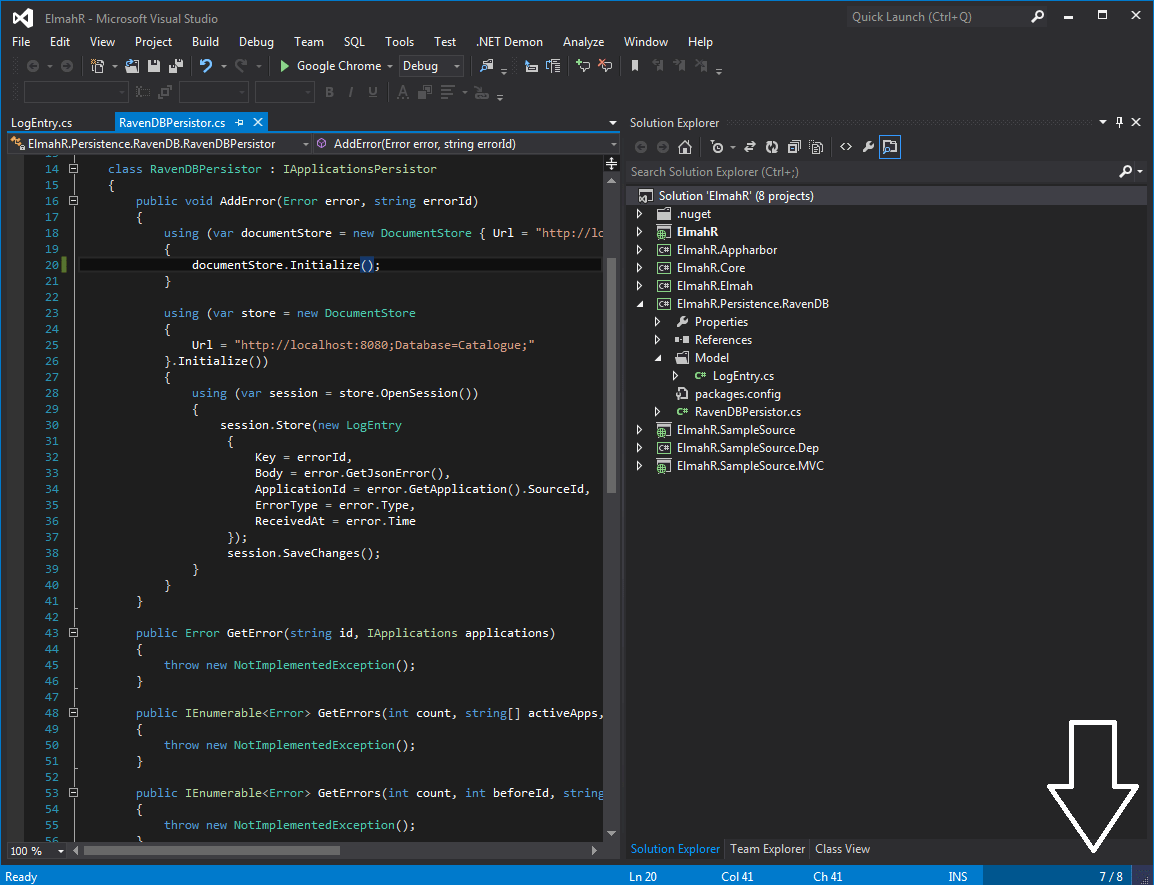Screen dimensions: 1154x885
Task: Click the View Code angle-brackets icon
Action: 845,147
